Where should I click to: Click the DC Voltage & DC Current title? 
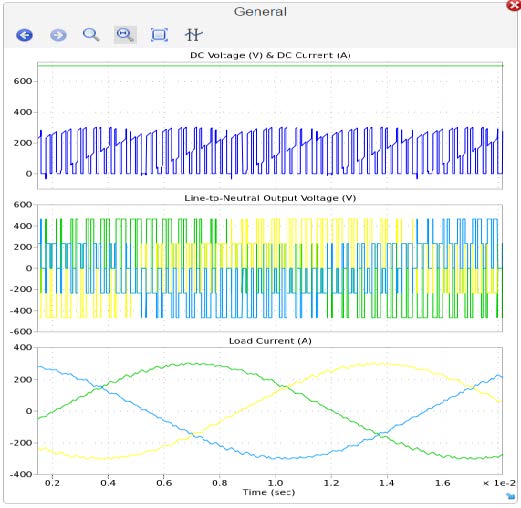270,55
